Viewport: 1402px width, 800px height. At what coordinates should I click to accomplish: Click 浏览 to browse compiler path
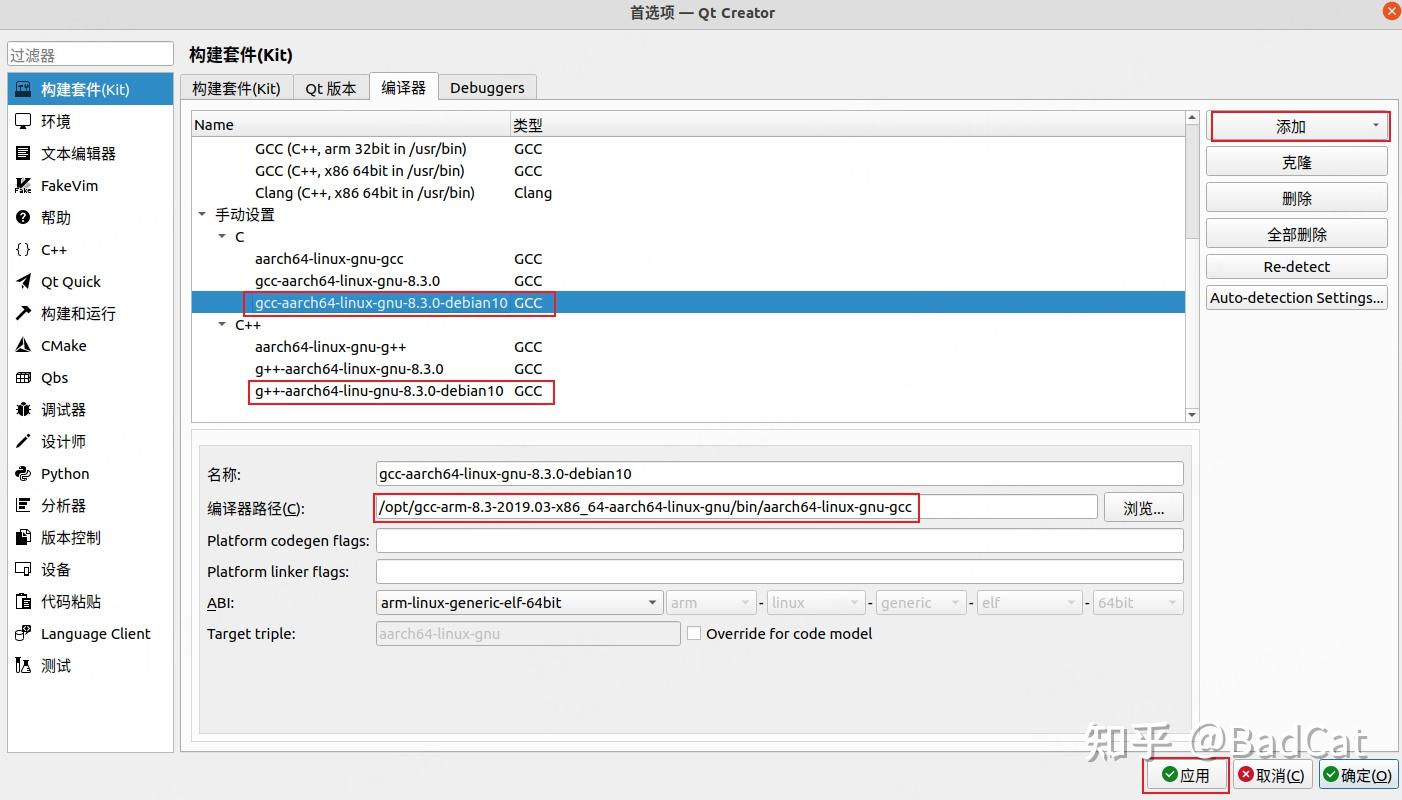1144,508
